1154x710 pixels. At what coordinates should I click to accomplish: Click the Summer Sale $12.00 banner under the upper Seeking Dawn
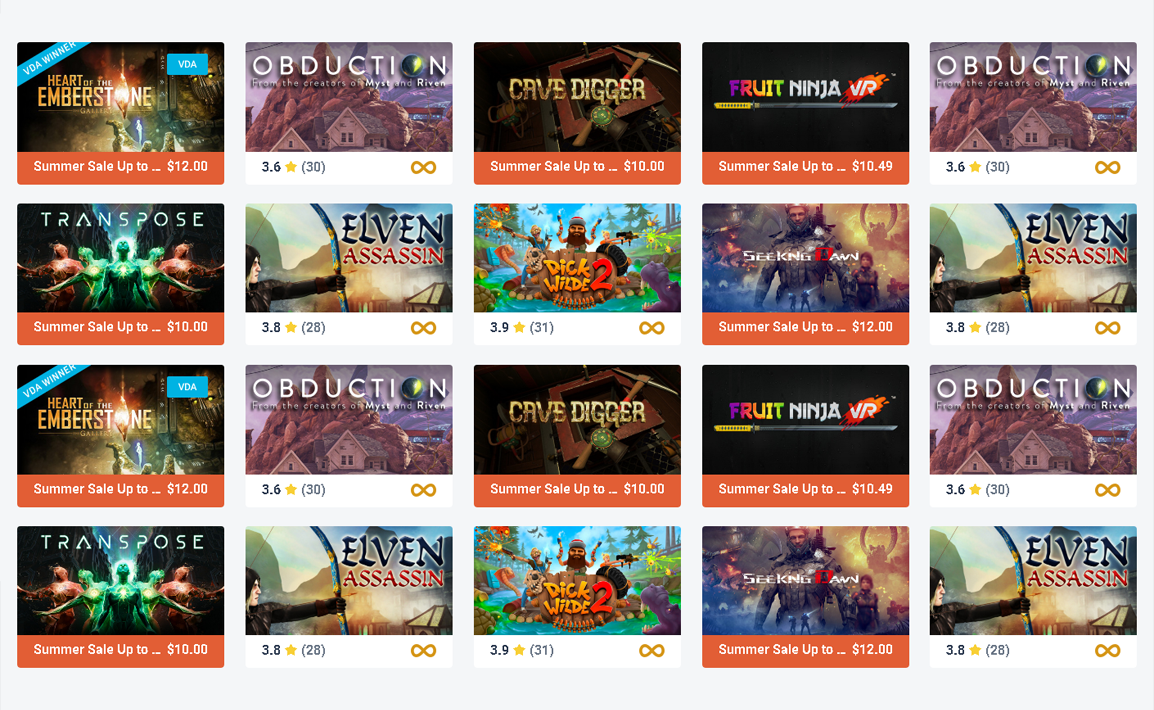tap(805, 327)
